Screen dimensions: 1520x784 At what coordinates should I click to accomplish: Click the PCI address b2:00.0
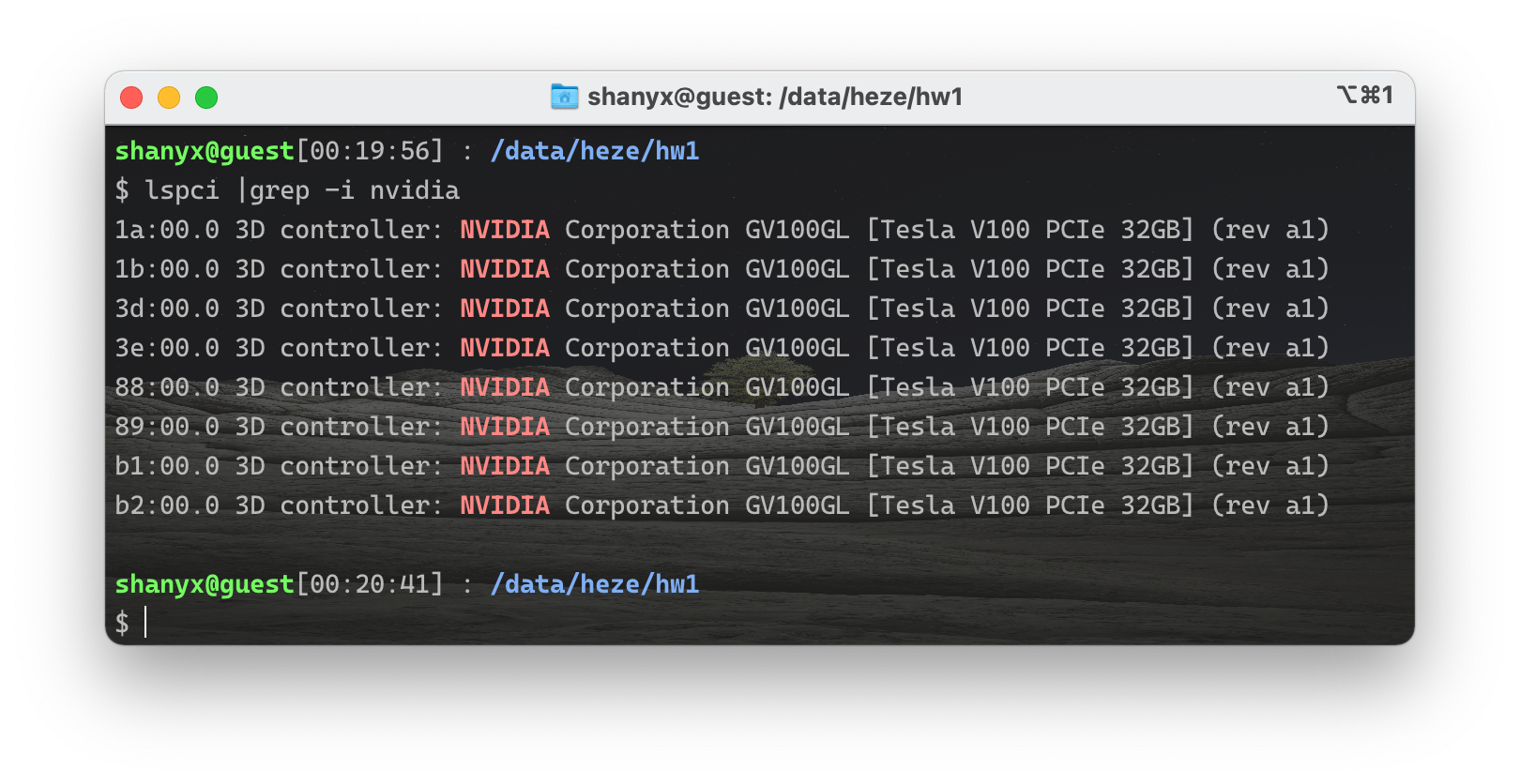tap(167, 505)
